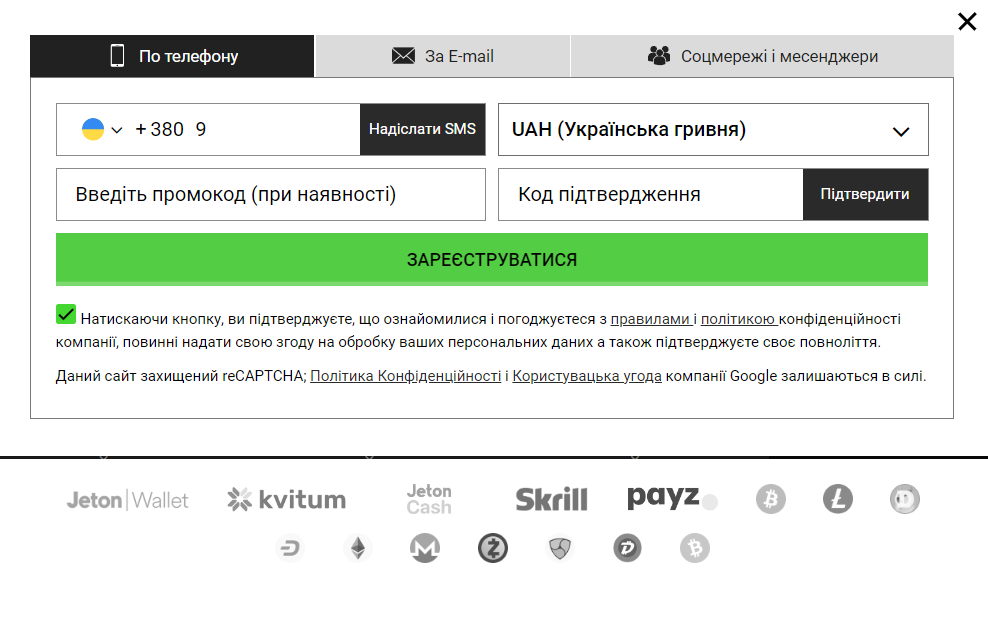This screenshot has width=988, height=632.
Task: Select the Jeton Cash payment logo
Action: click(x=429, y=499)
